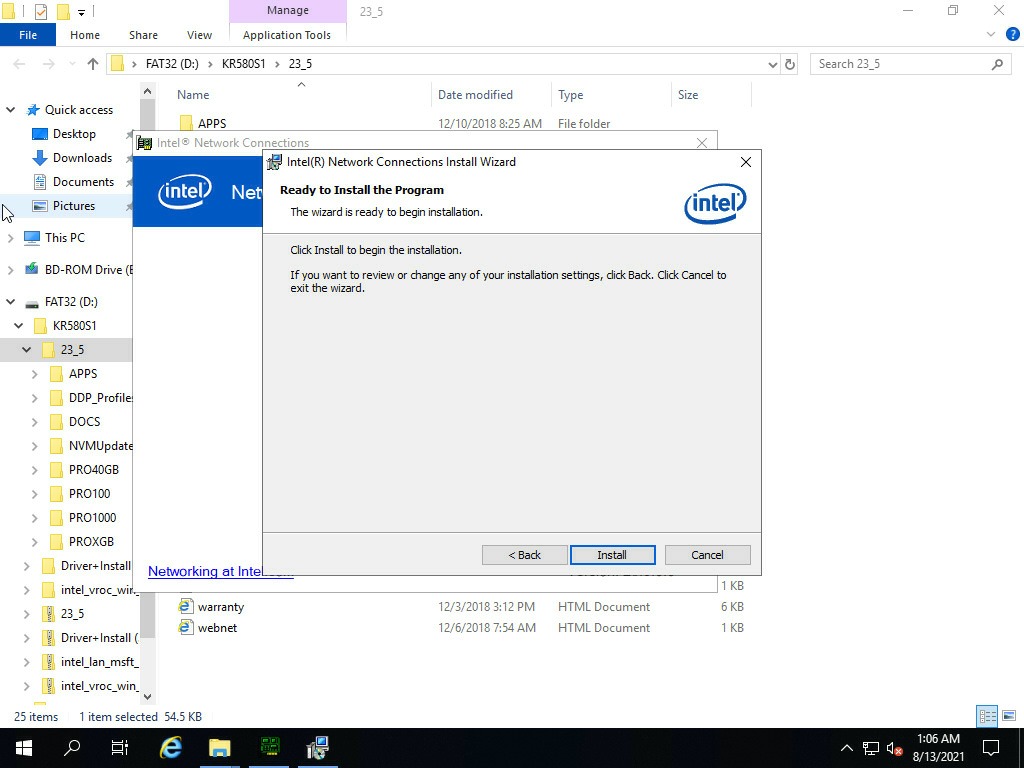Close the Intel Network Connections background window
The height and width of the screenshot is (768, 1024).
[x=701, y=142]
